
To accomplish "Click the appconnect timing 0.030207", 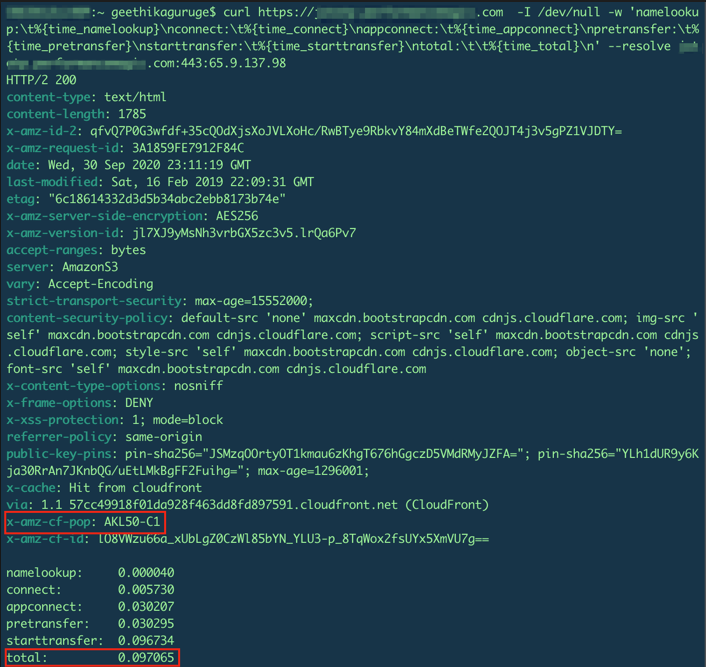I will [146, 607].
